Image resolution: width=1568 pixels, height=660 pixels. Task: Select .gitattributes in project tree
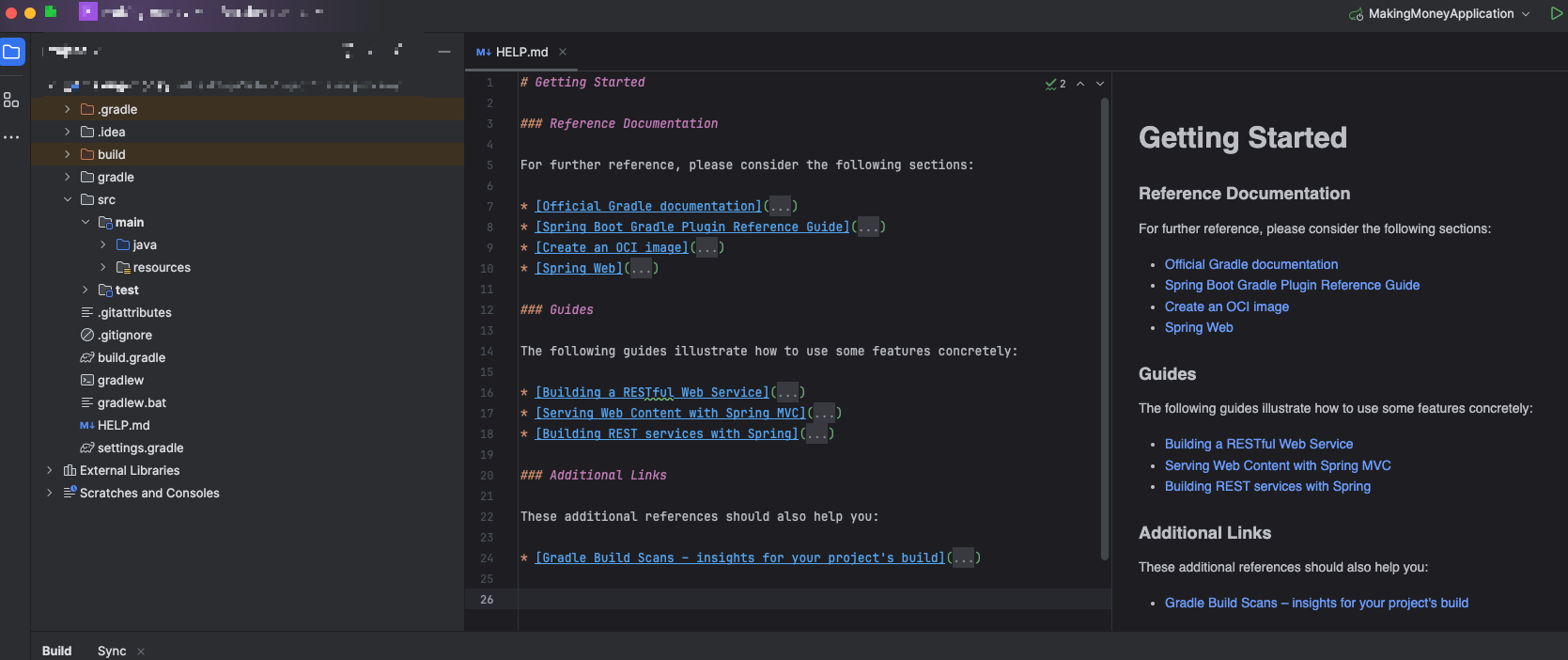(134, 312)
